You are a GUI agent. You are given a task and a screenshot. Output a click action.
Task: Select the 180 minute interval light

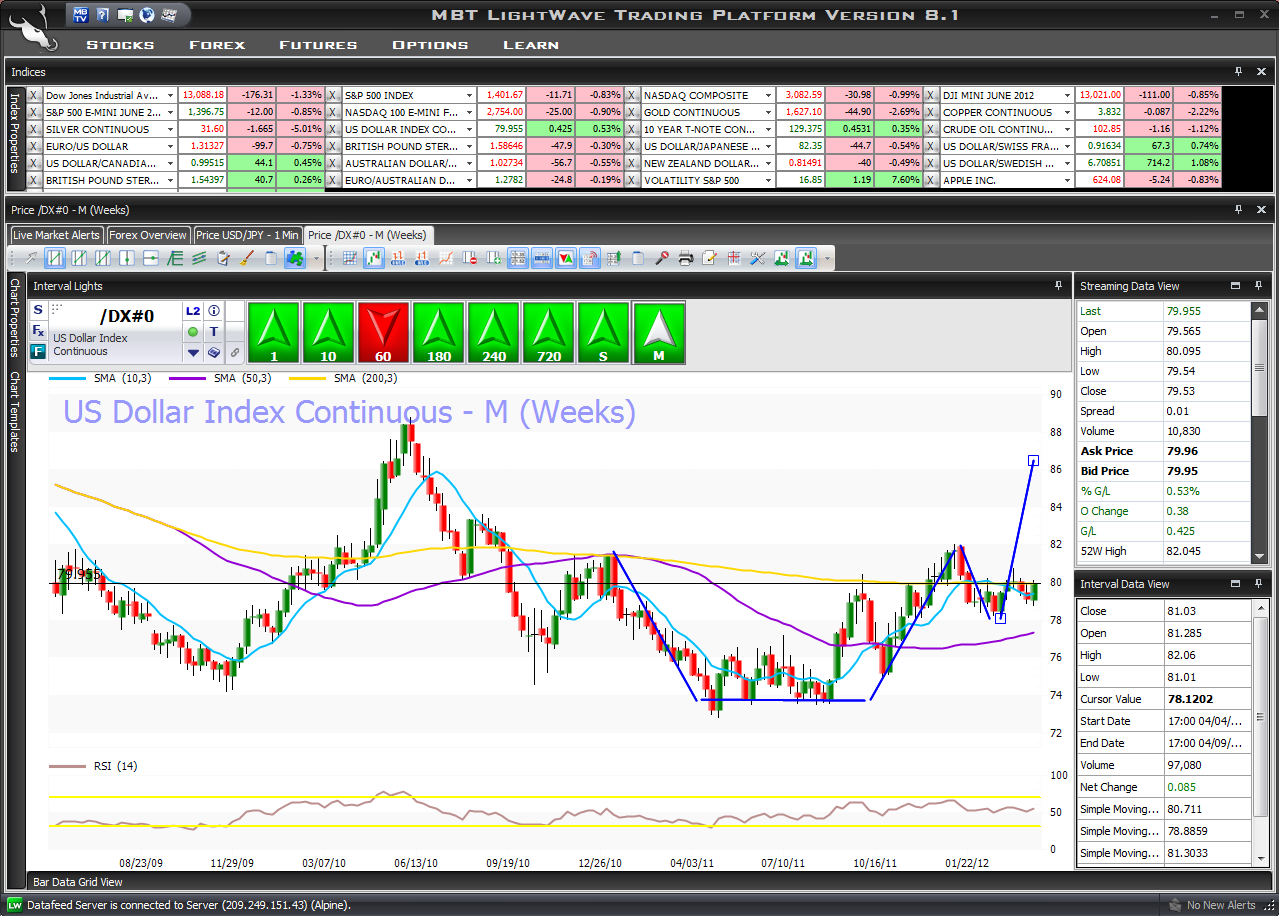[x=438, y=333]
